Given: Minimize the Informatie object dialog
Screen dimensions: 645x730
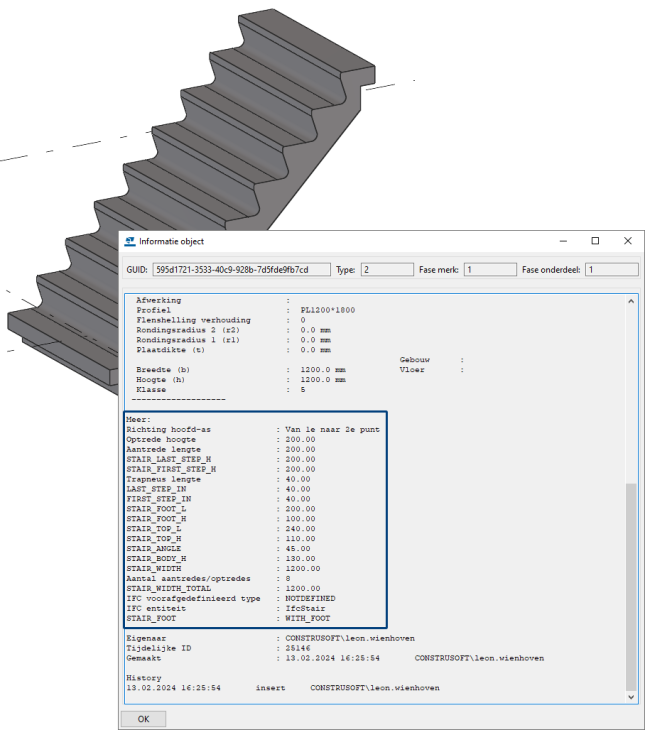Looking at the screenshot, I should coord(561,241).
